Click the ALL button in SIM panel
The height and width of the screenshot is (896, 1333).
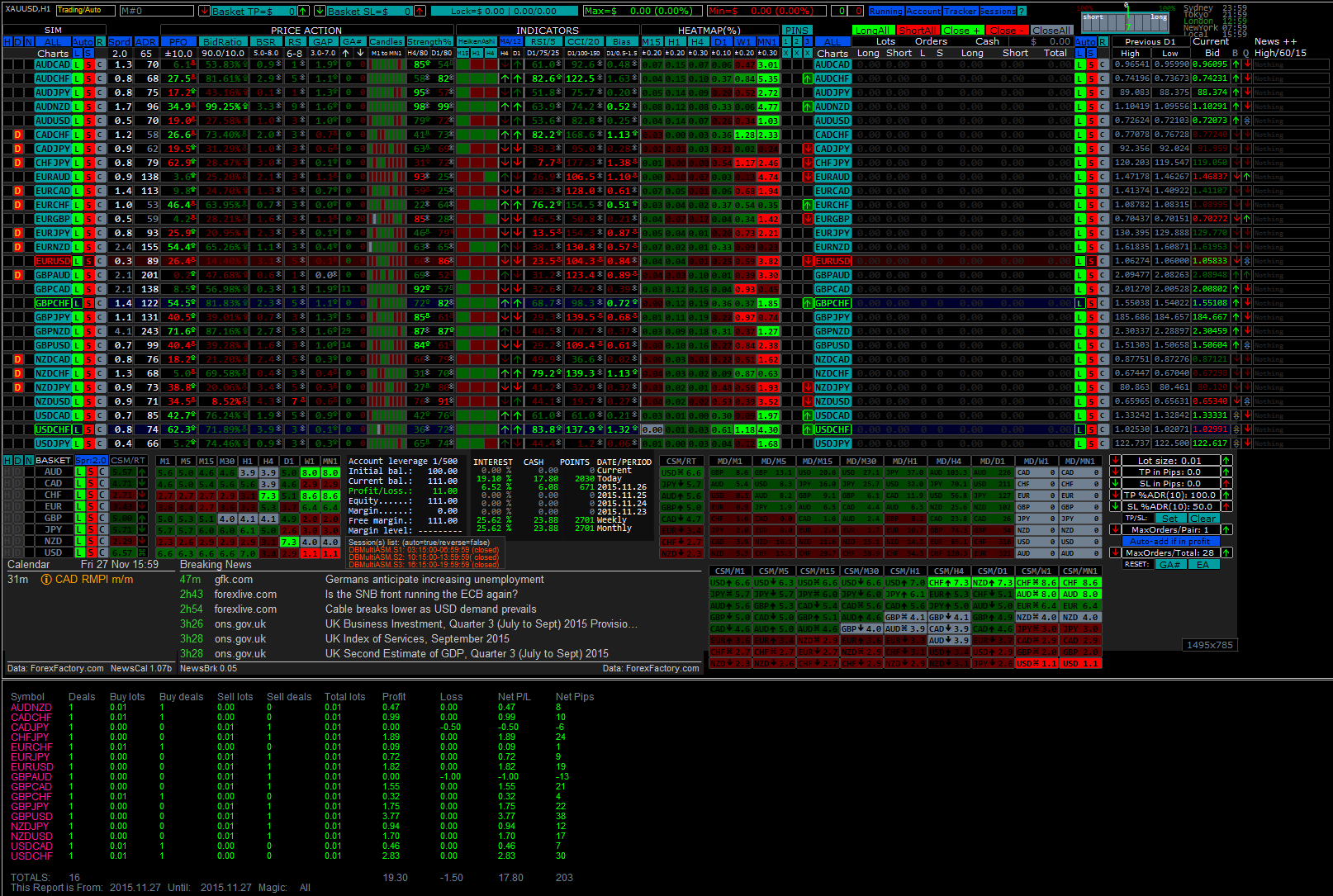coord(53,42)
